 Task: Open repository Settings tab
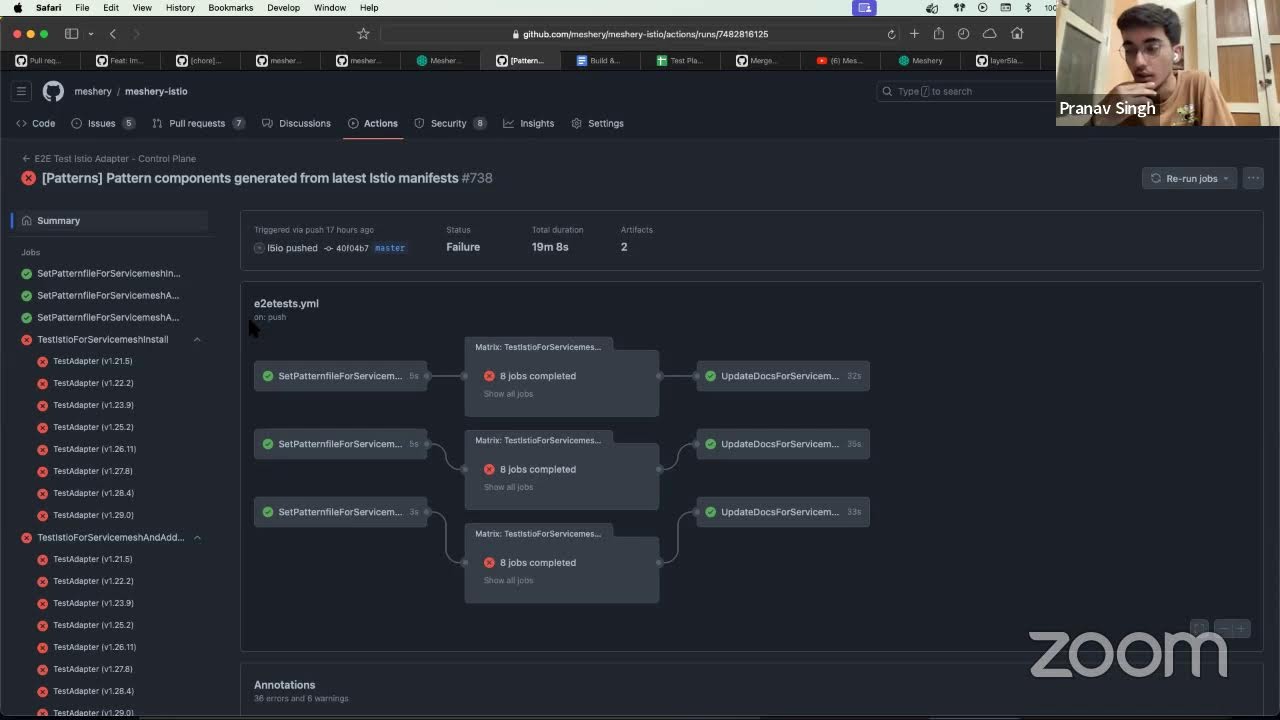(597, 123)
